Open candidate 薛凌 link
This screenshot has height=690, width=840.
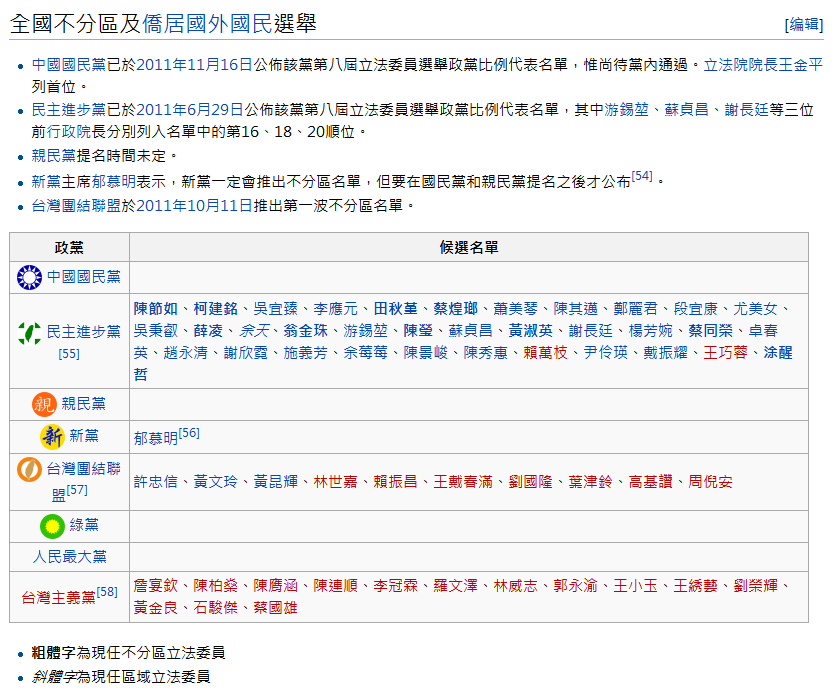tap(208, 331)
